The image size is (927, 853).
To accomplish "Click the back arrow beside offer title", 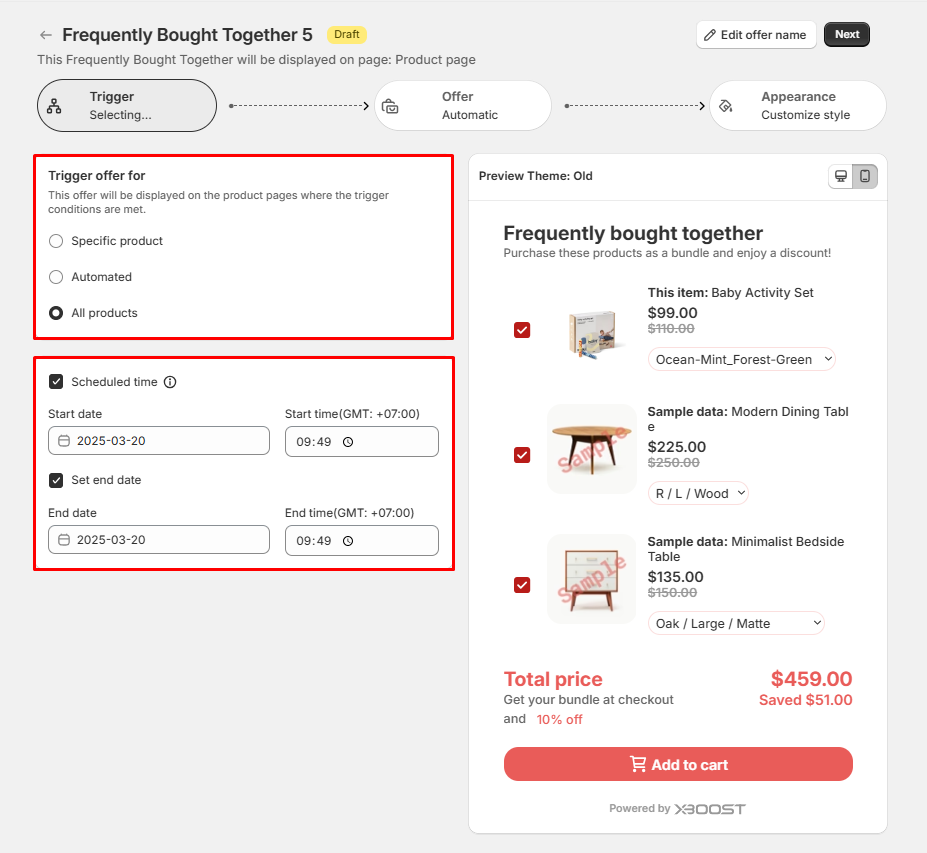I will pos(46,35).
